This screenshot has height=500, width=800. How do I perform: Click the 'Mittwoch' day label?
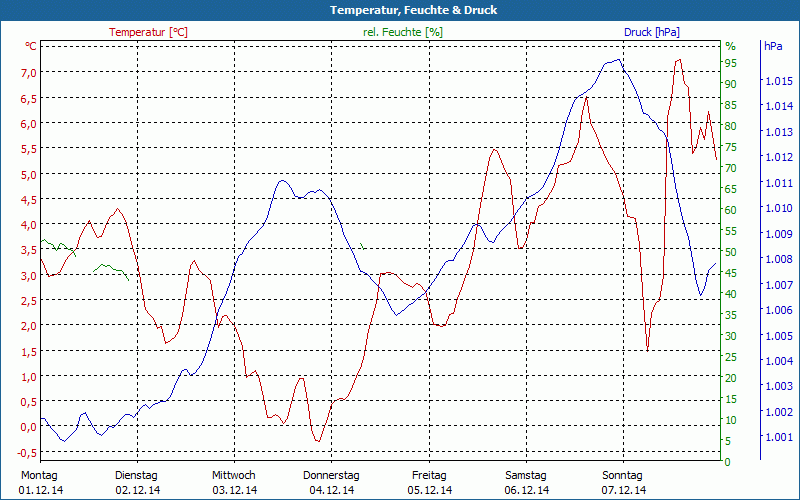coord(234,476)
